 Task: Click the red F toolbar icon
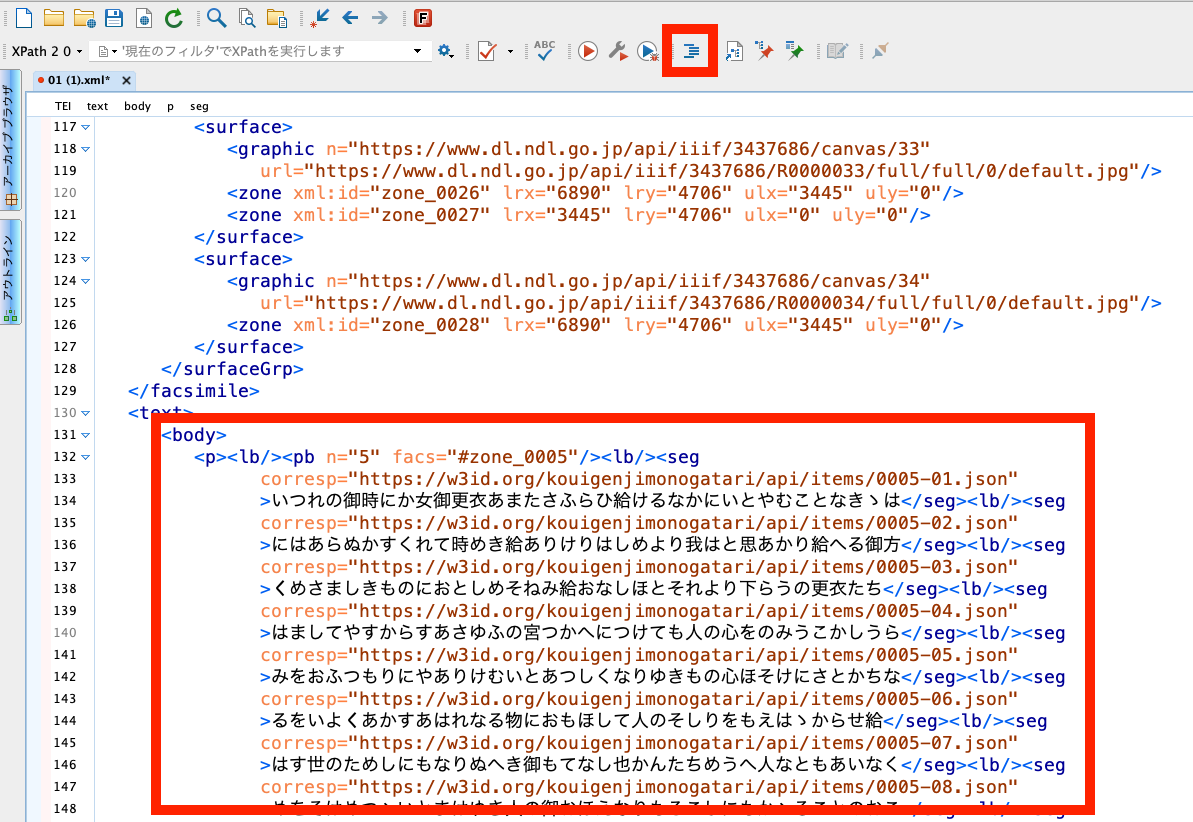(423, 18)
